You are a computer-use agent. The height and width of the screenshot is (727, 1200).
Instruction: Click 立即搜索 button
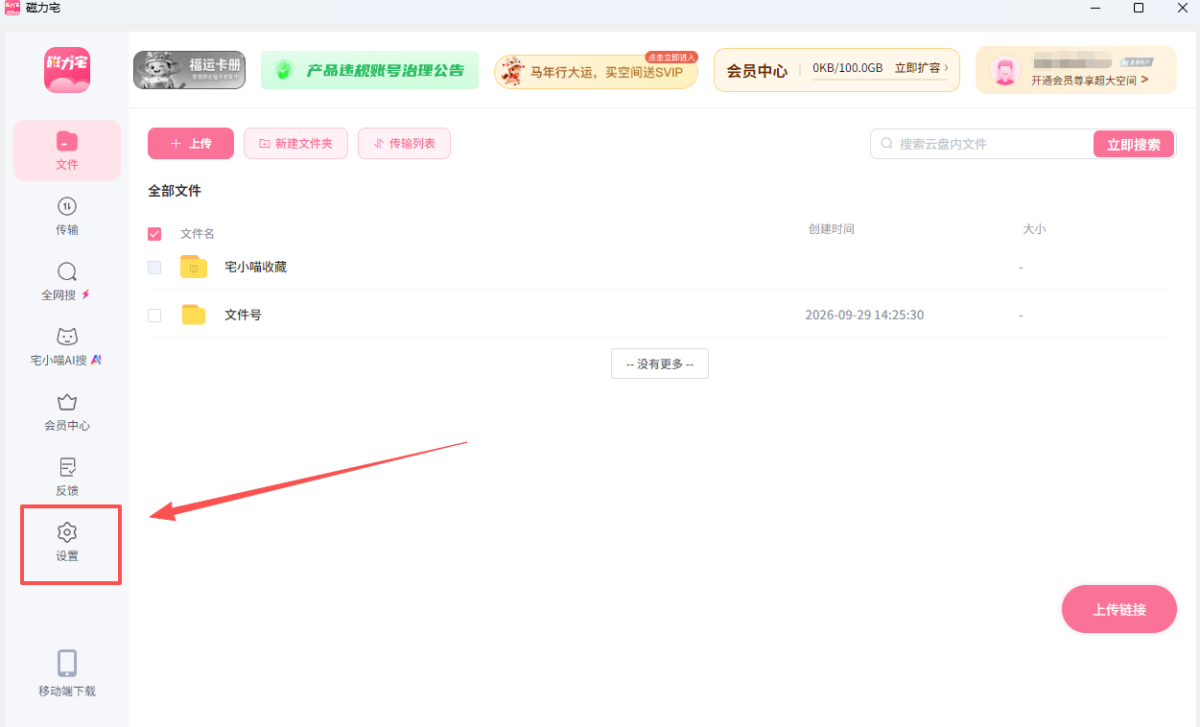coord(1134,144)
